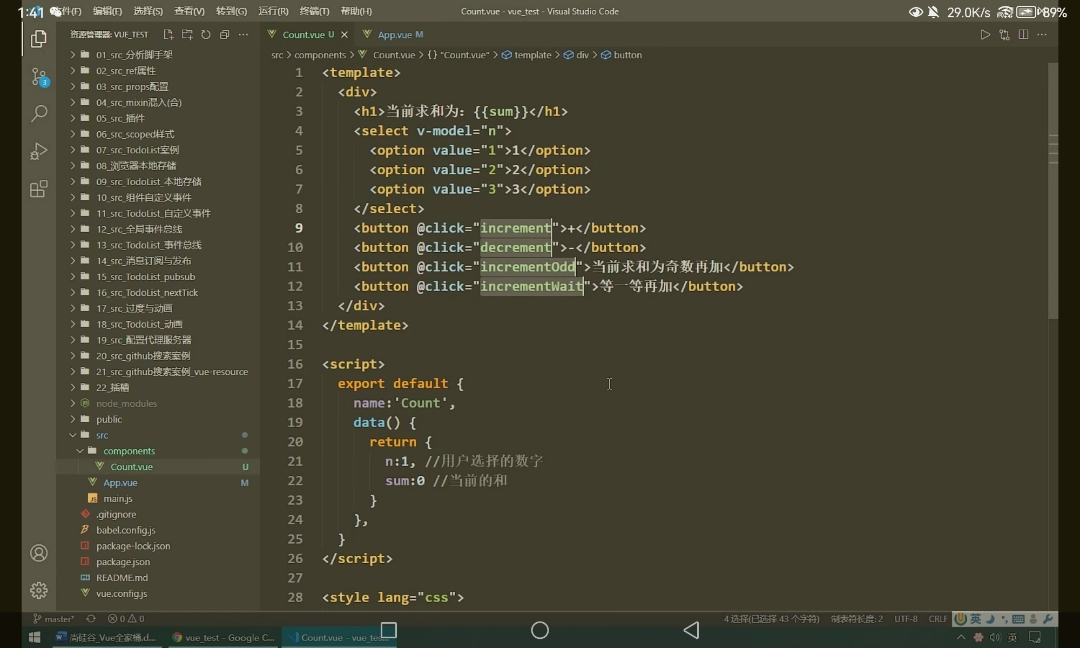Open the 帮助(H) Help menu
The height and width of the screenshot is (648, 1080).
pos(356,11)
